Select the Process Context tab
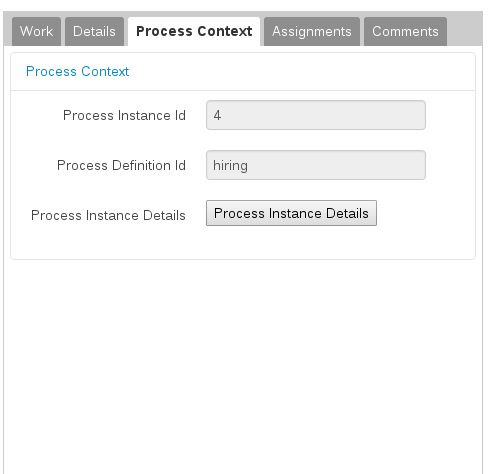Screen dimensions: 490x474 point(194,32)
